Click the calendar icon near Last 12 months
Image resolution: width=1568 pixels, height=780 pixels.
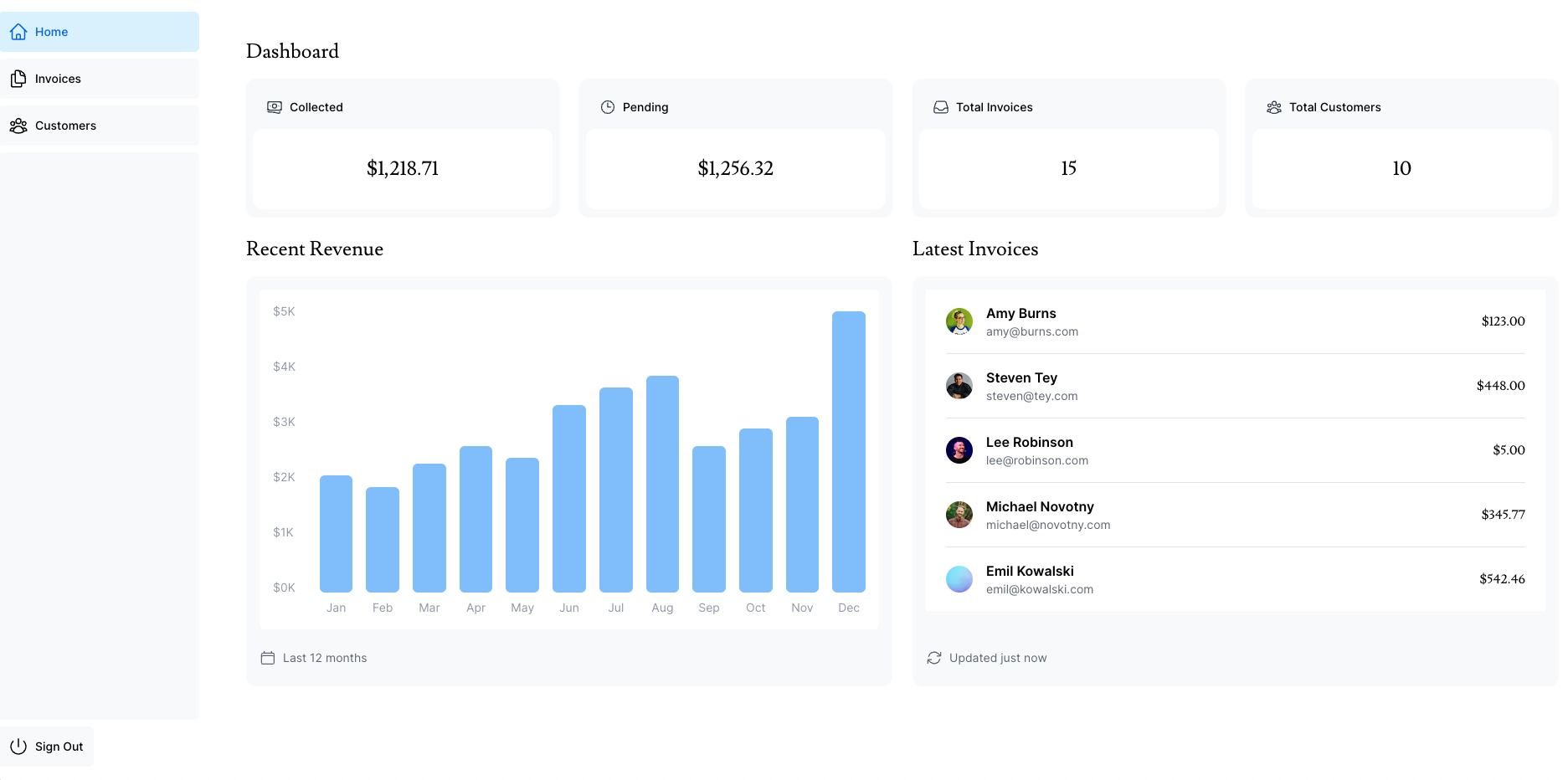pyautogui.click(x=268, y=658)
